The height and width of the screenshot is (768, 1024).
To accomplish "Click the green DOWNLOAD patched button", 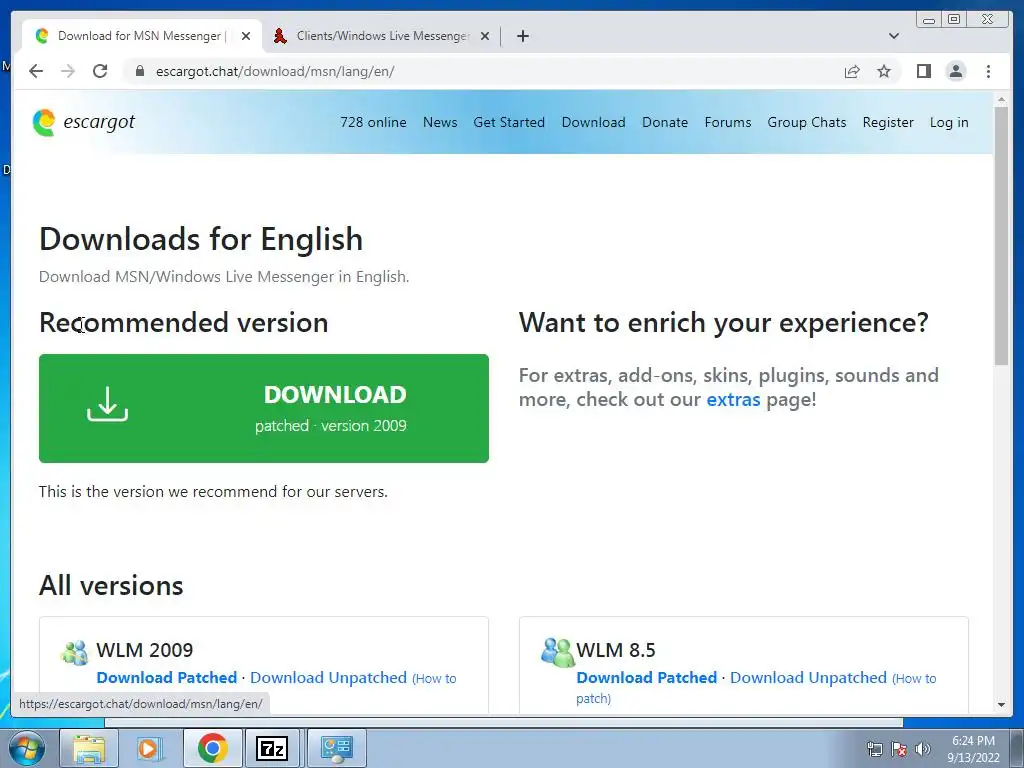I will 264,408.
